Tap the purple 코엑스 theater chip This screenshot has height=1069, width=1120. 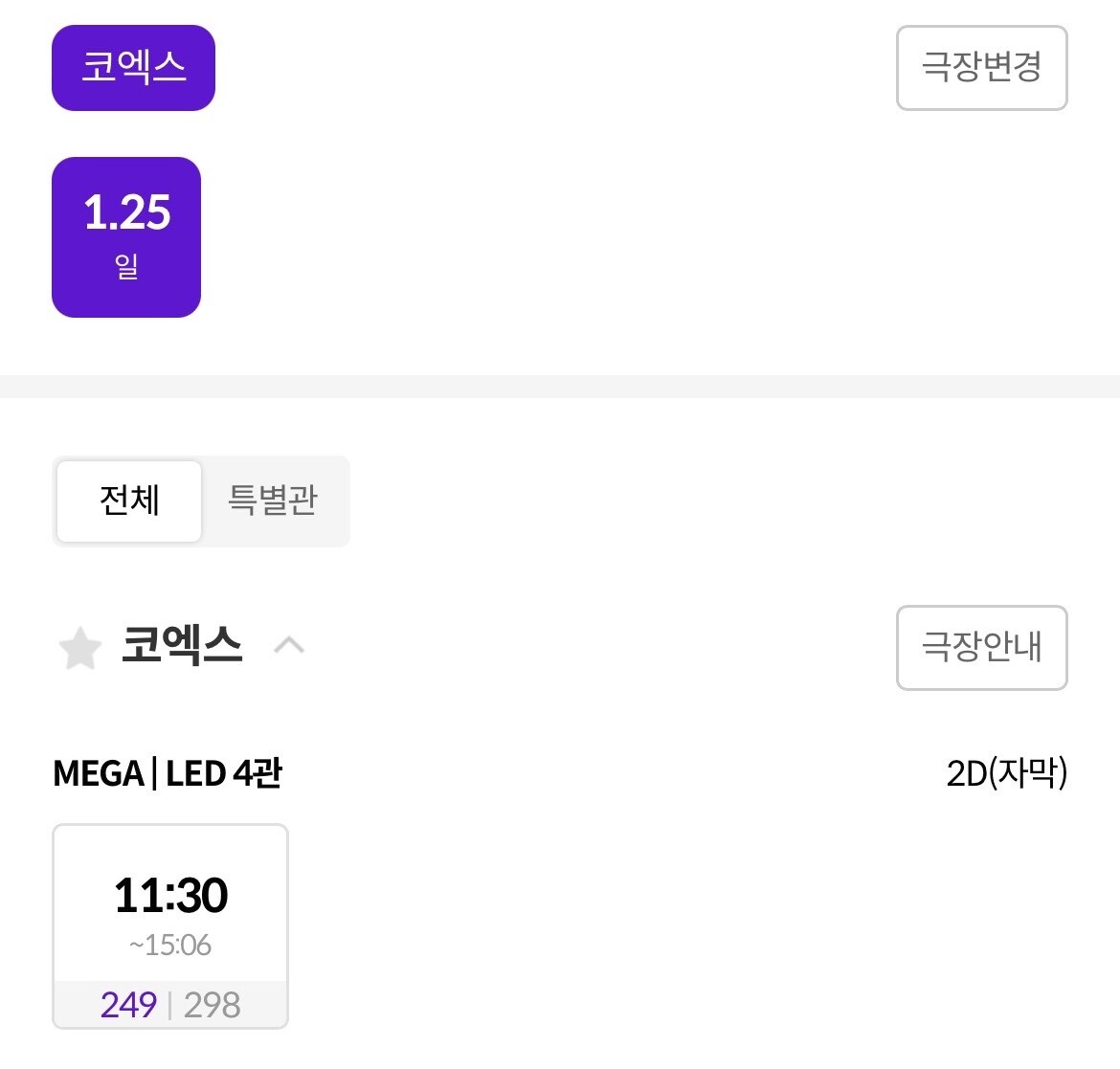133,68
